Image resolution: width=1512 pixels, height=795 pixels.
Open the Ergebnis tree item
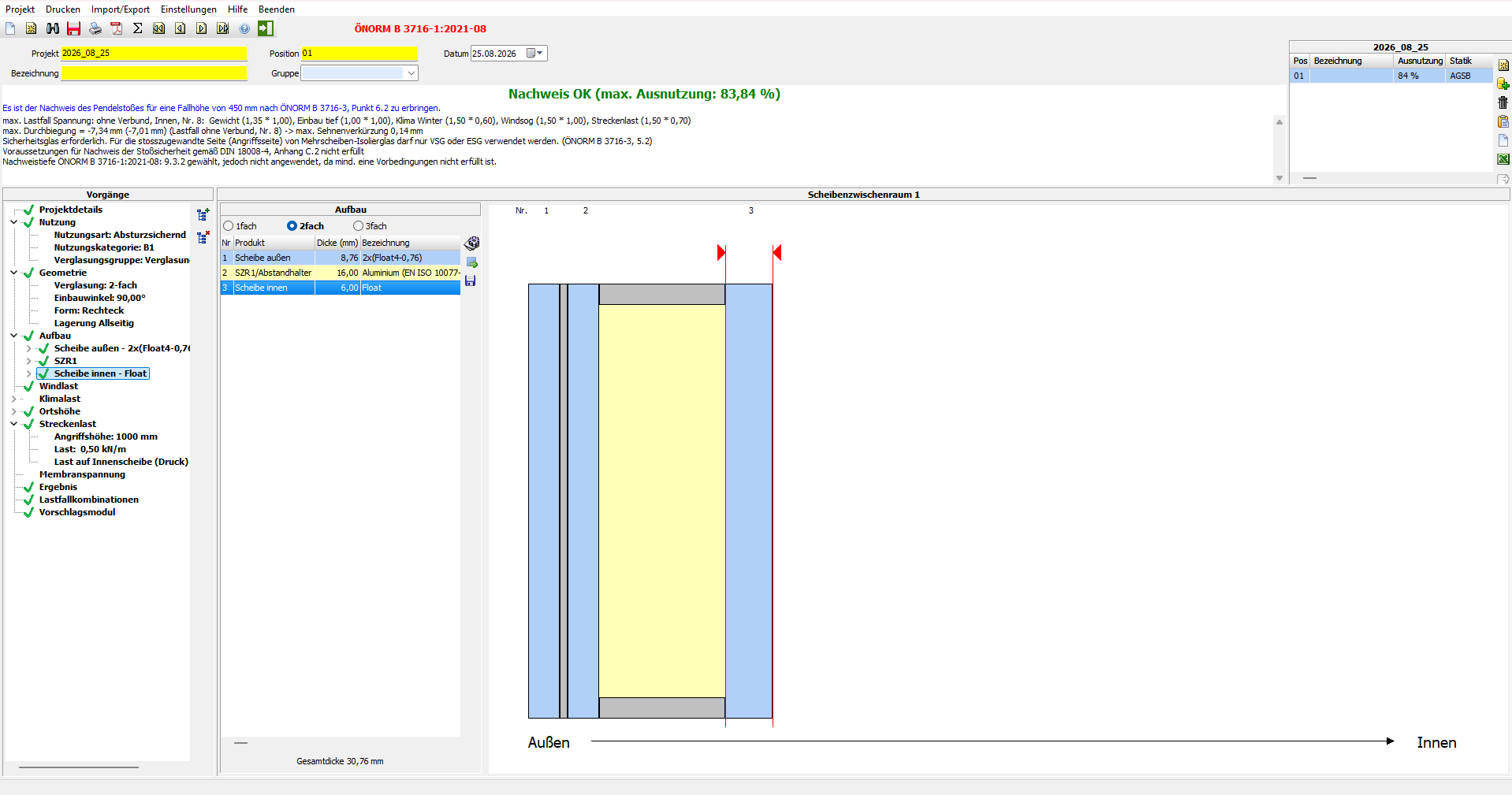58,487
